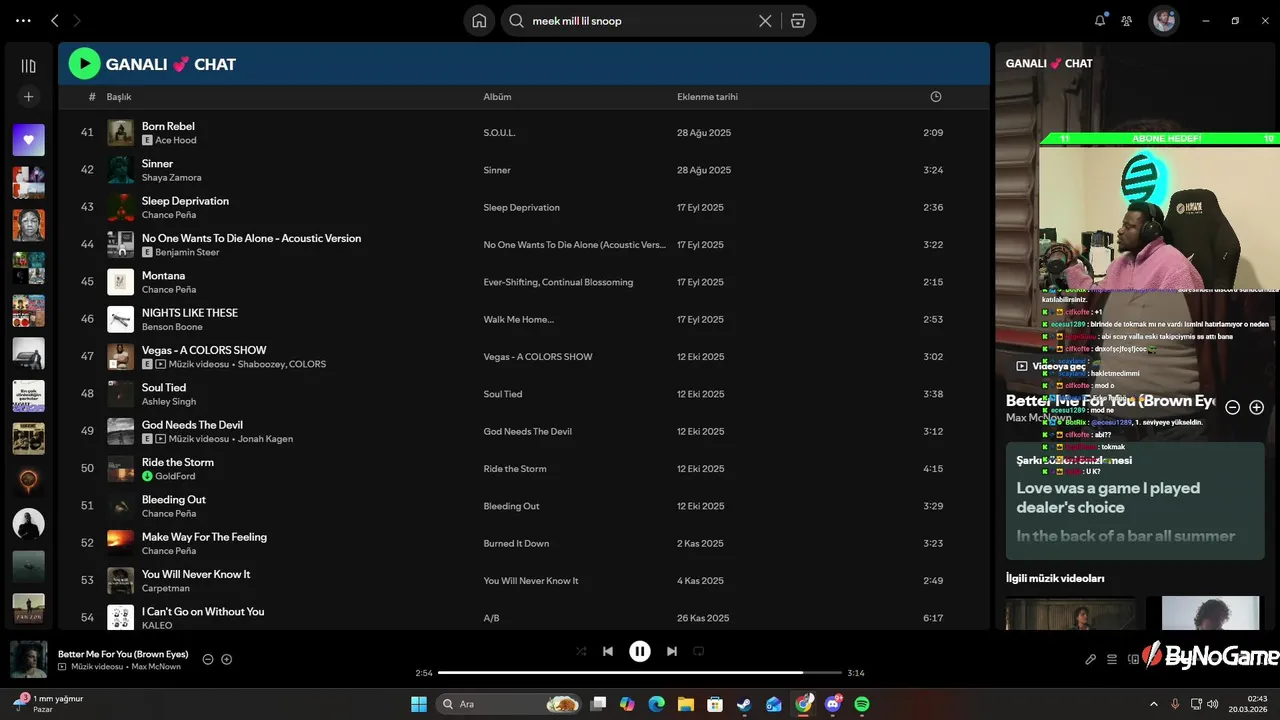Click the Soul Tied album art
This screenshot has height=720, width=1280.
(x=120, y=394)
